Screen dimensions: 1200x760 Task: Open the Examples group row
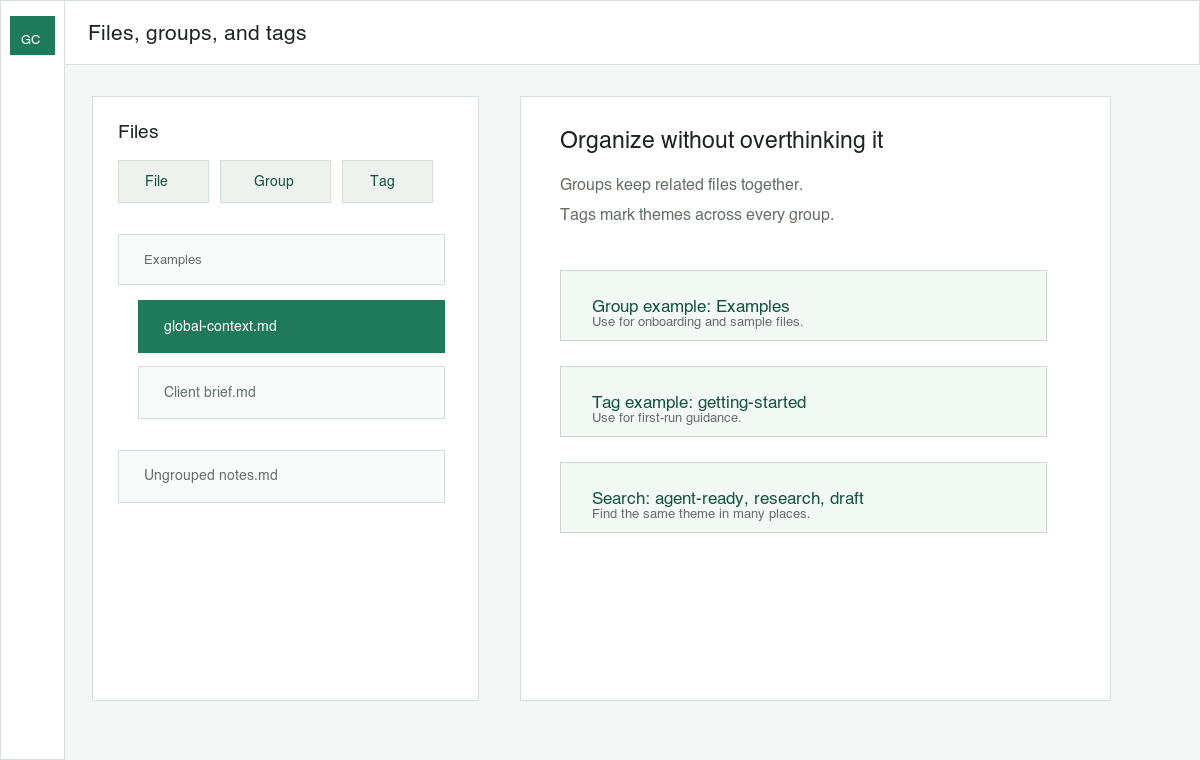(x=281, y=259)
